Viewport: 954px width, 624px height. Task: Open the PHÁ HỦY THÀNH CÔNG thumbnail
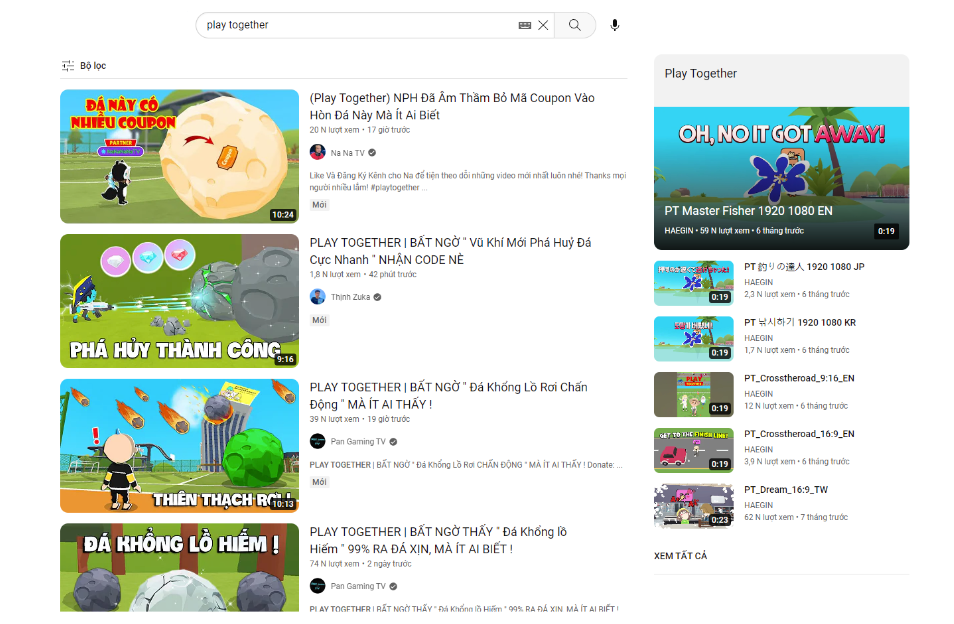(179, 301)
